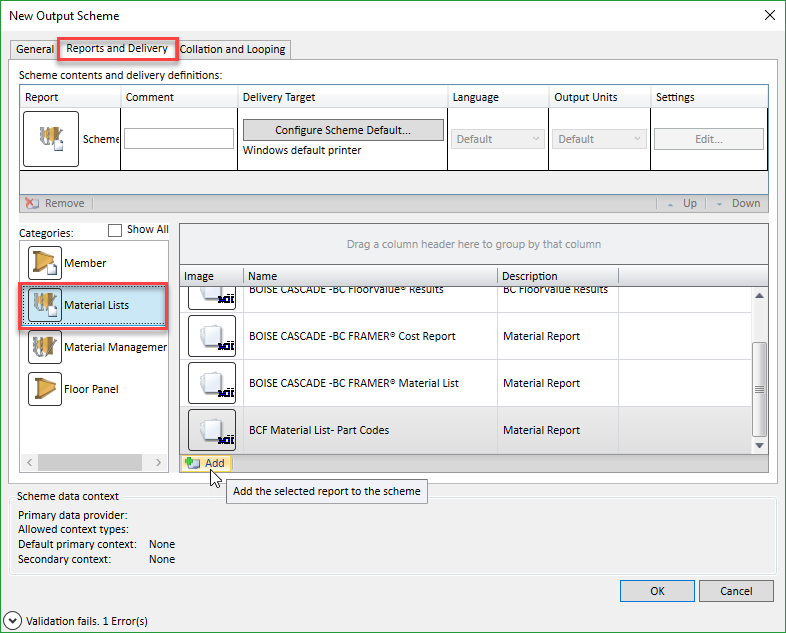
Task: Click the Settings column header
Action: tap(709, 97)
